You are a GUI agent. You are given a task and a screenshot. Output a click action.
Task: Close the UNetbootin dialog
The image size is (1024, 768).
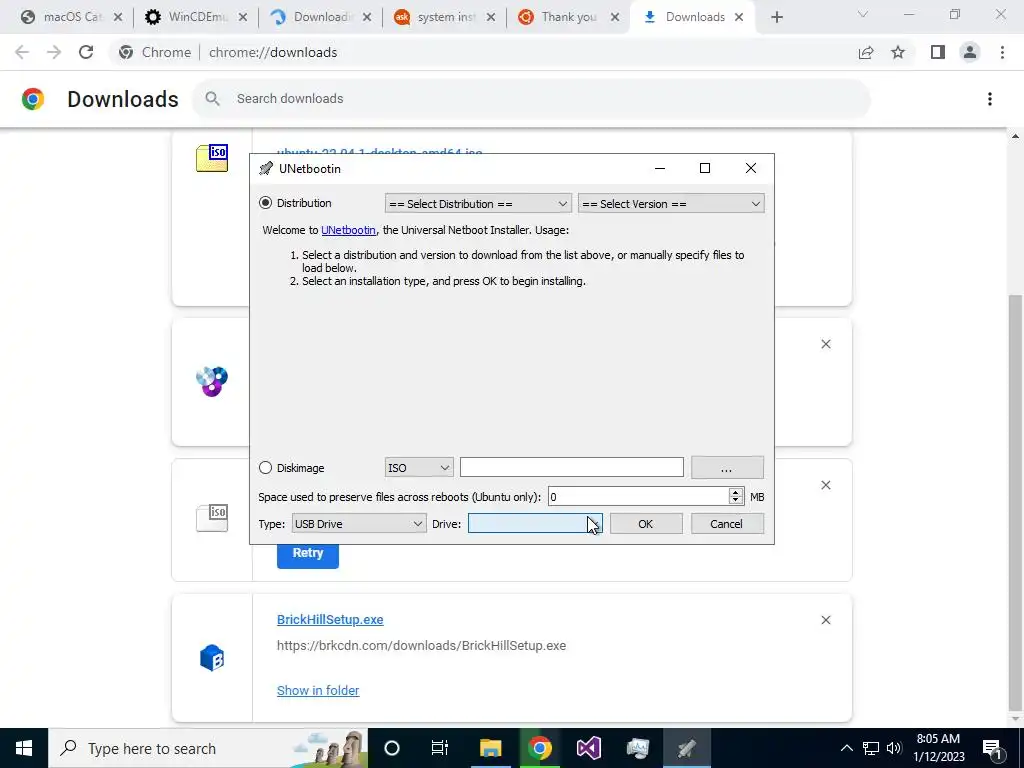pyautogui.click(x=751, y=168)
